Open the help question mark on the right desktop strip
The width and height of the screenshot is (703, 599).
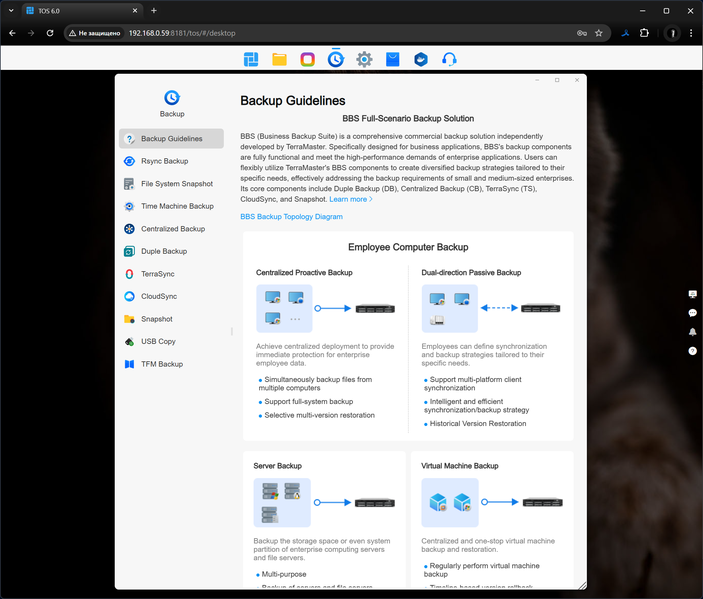pos(693,351)
